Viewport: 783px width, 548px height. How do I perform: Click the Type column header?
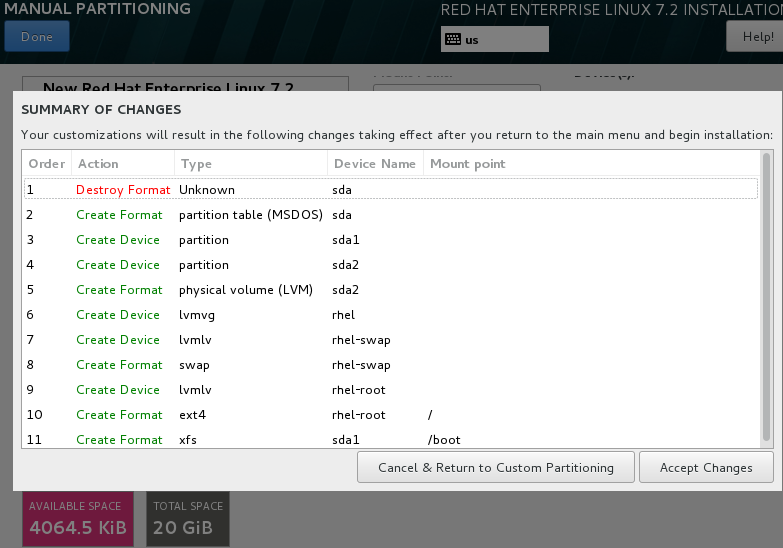click(x=251, y=164)
